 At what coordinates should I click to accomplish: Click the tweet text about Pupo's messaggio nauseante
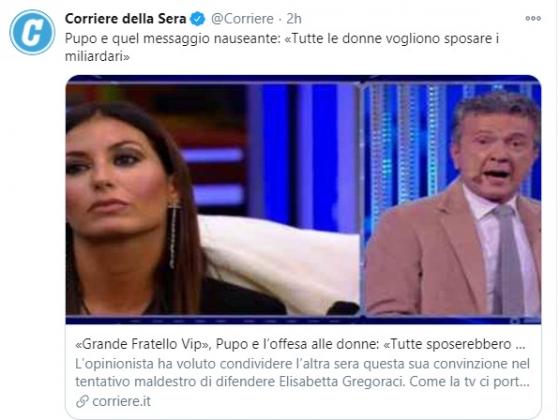tap(282, 47)
